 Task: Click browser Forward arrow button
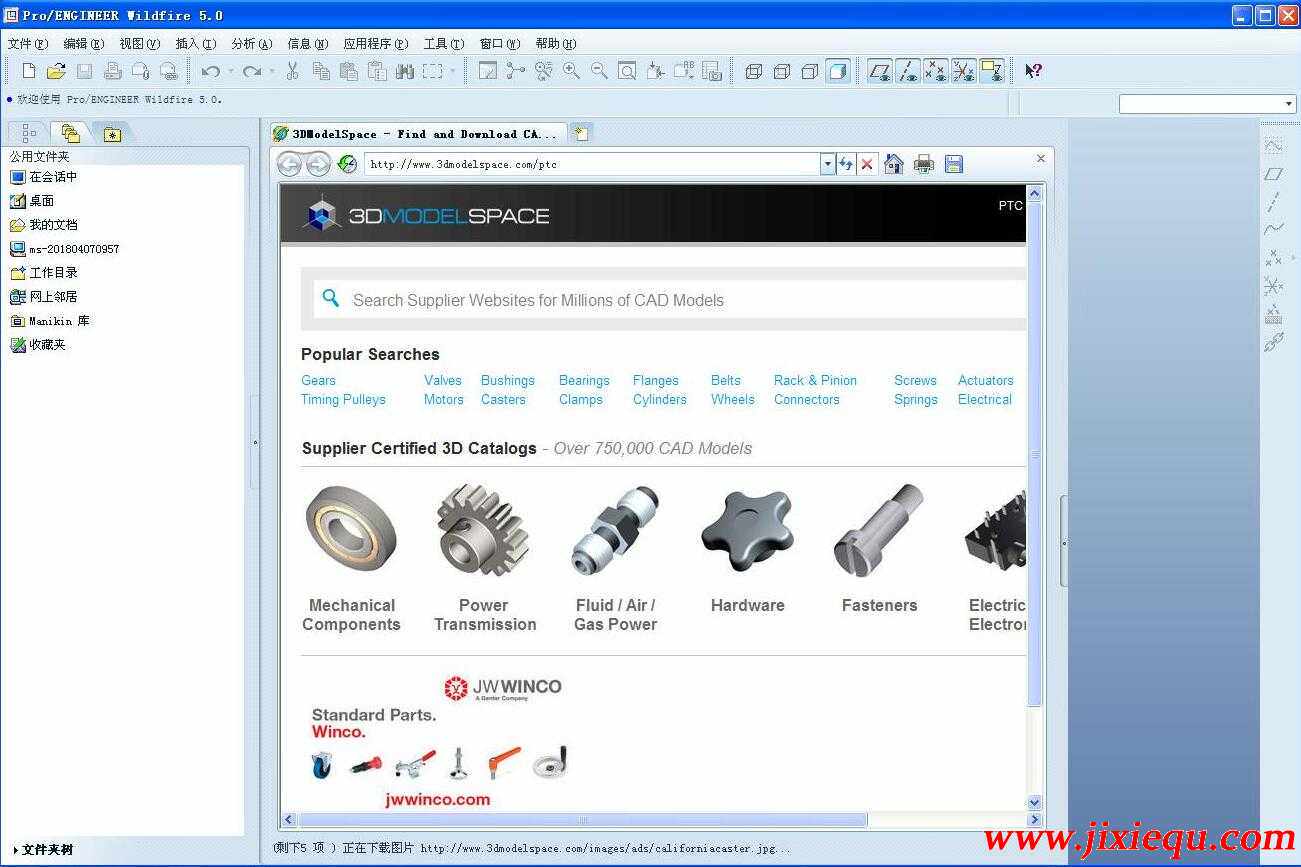(x=318, y=164)
